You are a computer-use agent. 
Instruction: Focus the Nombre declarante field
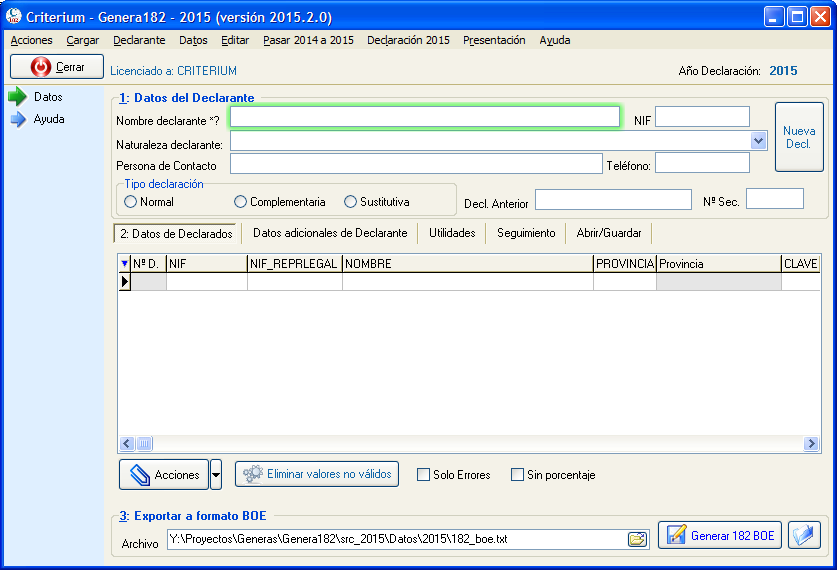425,117
